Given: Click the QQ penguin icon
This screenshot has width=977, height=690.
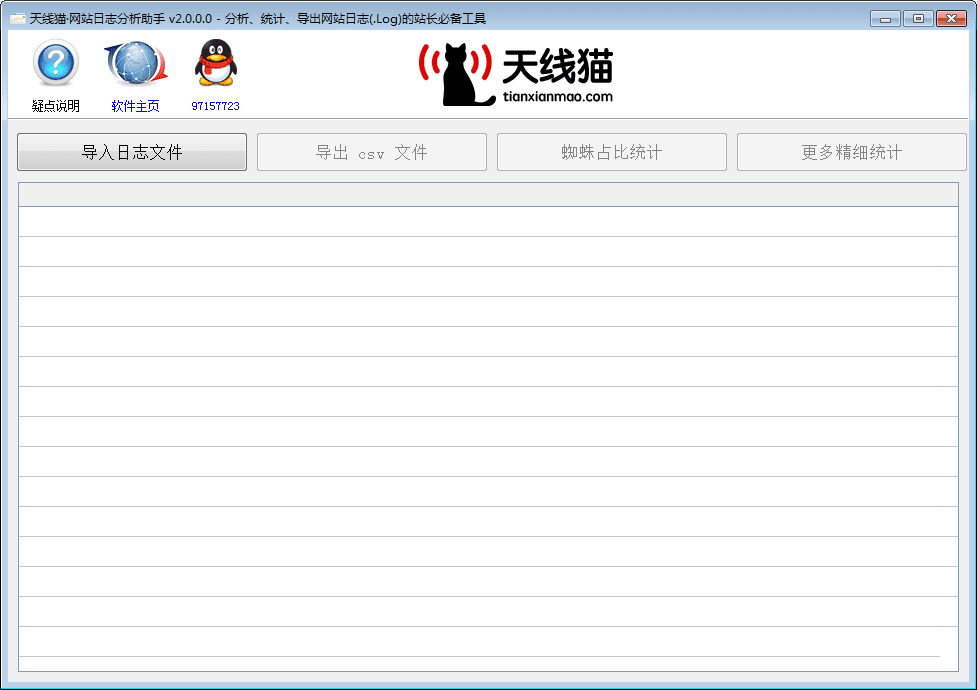Looking at the screenshot, I should point(216,62).
